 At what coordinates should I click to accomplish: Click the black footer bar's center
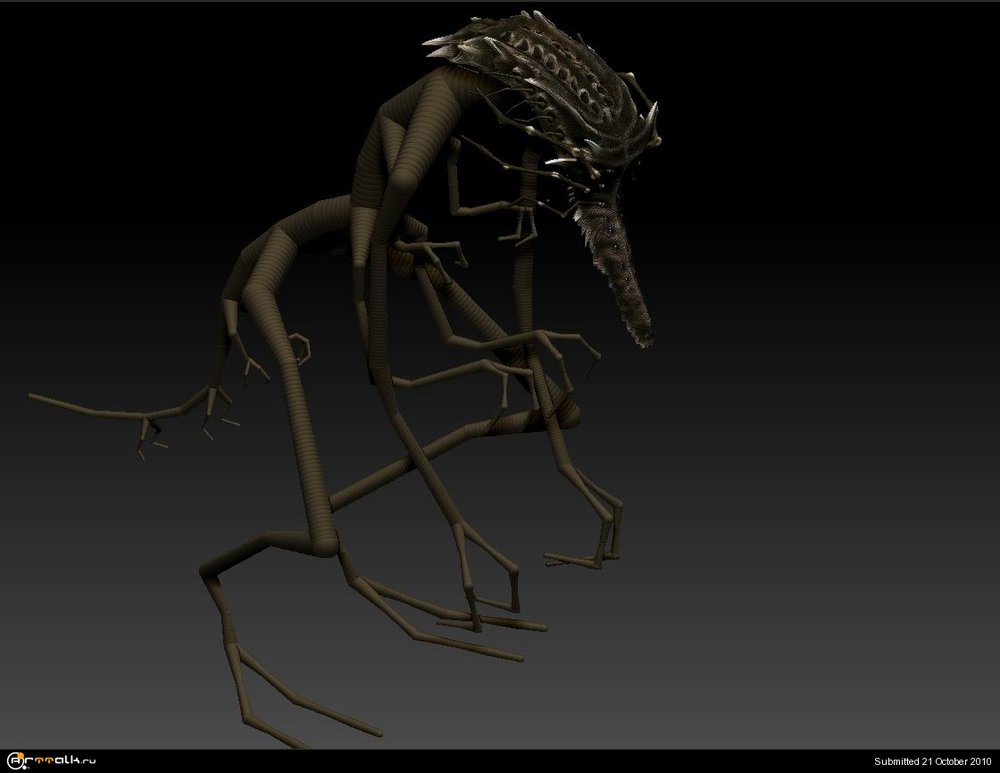click(x=500, y=762)
